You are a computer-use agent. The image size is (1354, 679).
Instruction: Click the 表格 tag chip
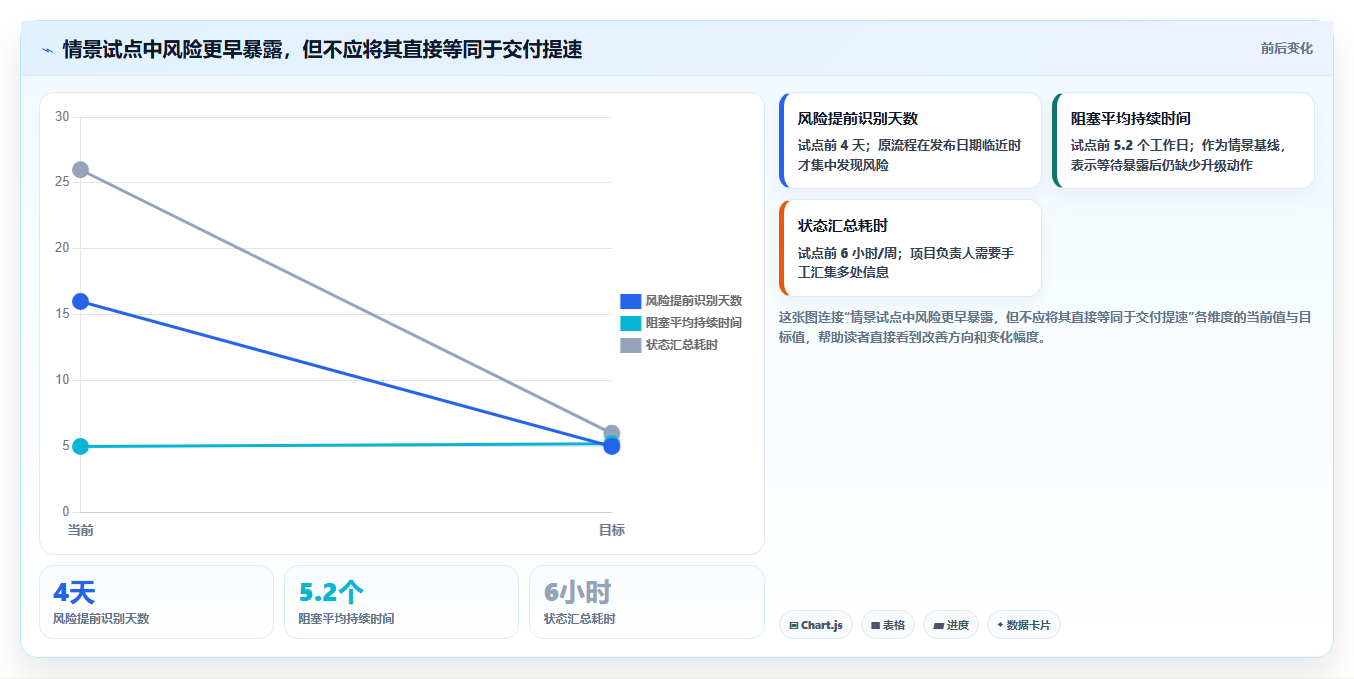pos(888,625)
